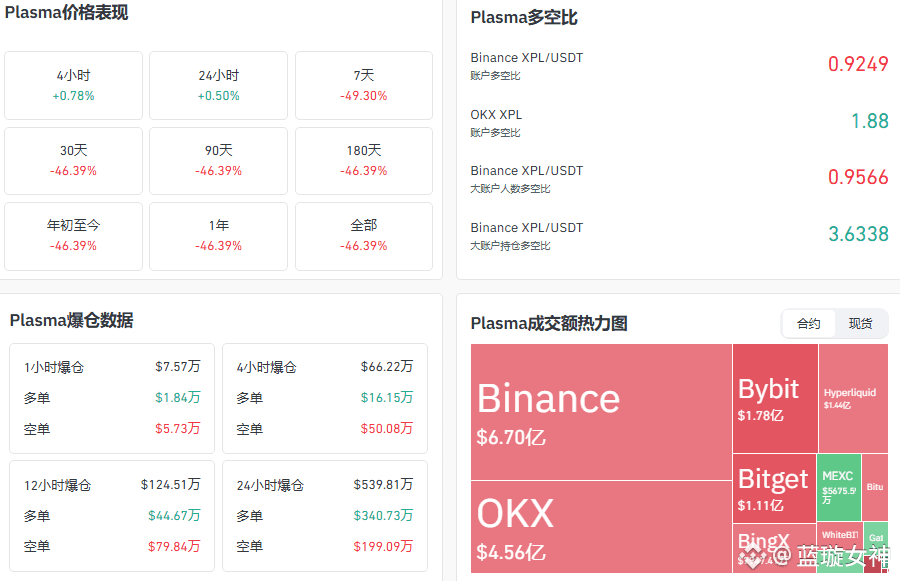Click the Binance heatmap block

[601, 412]
